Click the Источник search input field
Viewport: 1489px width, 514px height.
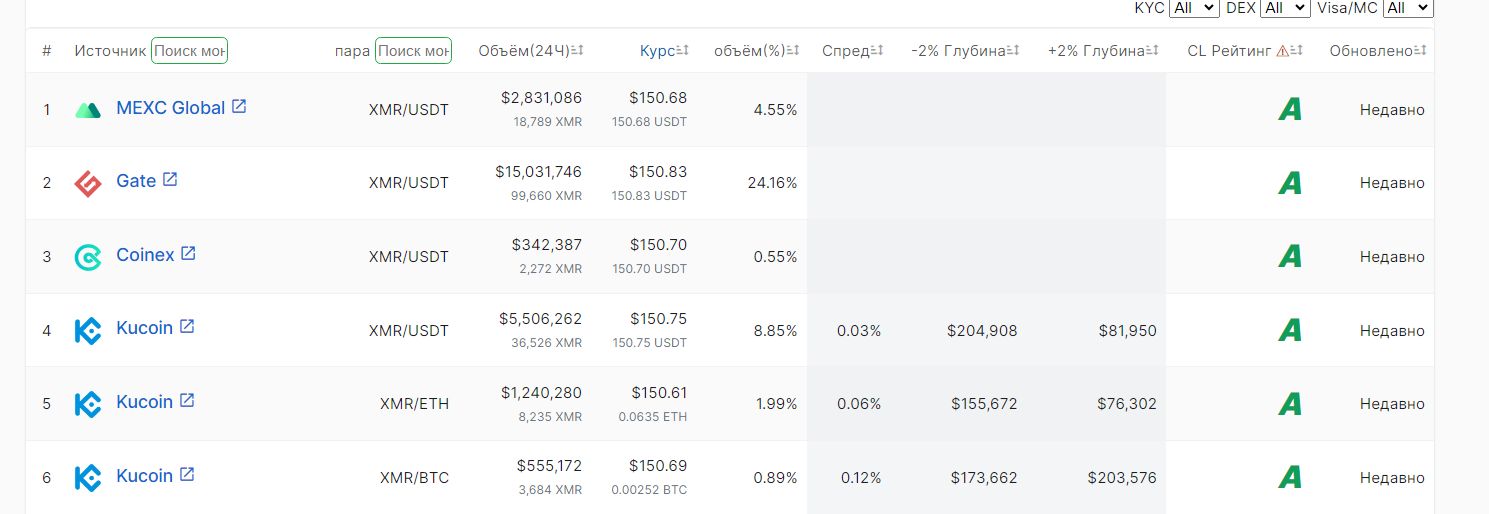pos(189,50)
